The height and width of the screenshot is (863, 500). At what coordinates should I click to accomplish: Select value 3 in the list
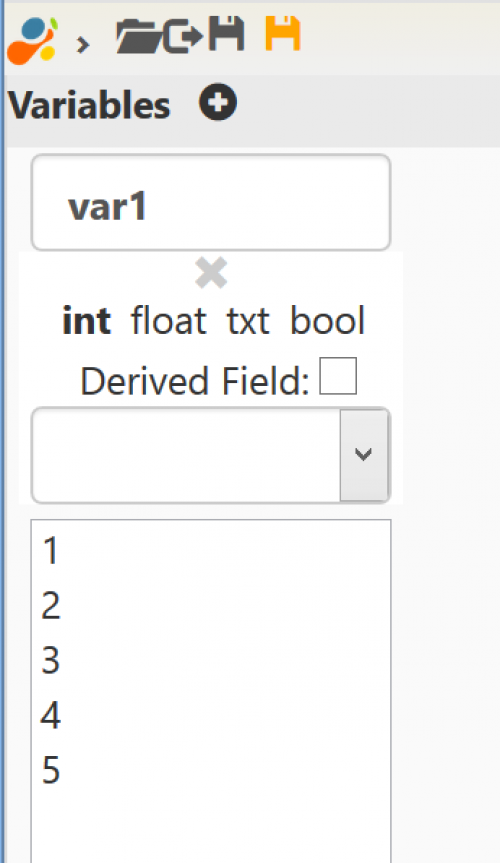click(x=211, y=660)
